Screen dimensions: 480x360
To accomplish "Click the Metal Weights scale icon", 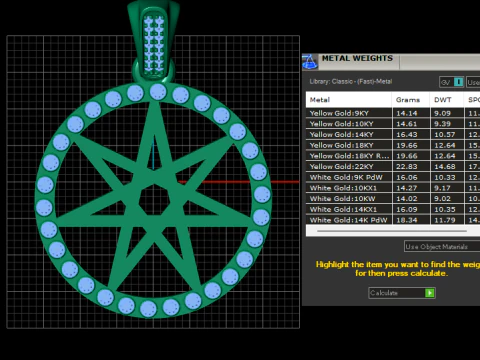I will pos(310,62).
